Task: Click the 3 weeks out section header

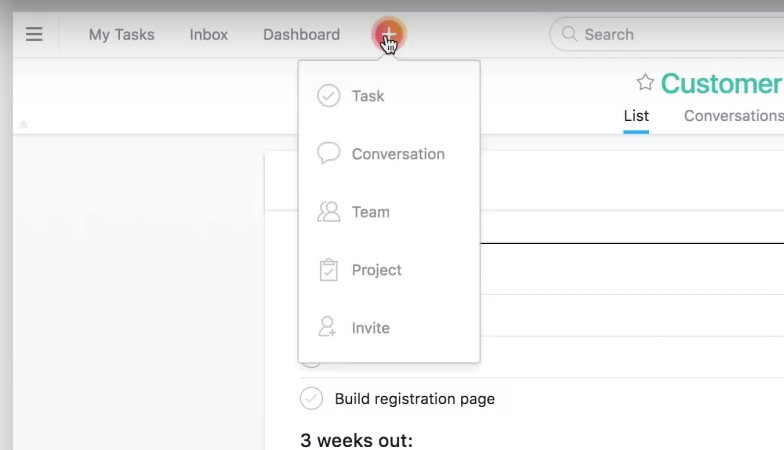Action: [356, 440]
